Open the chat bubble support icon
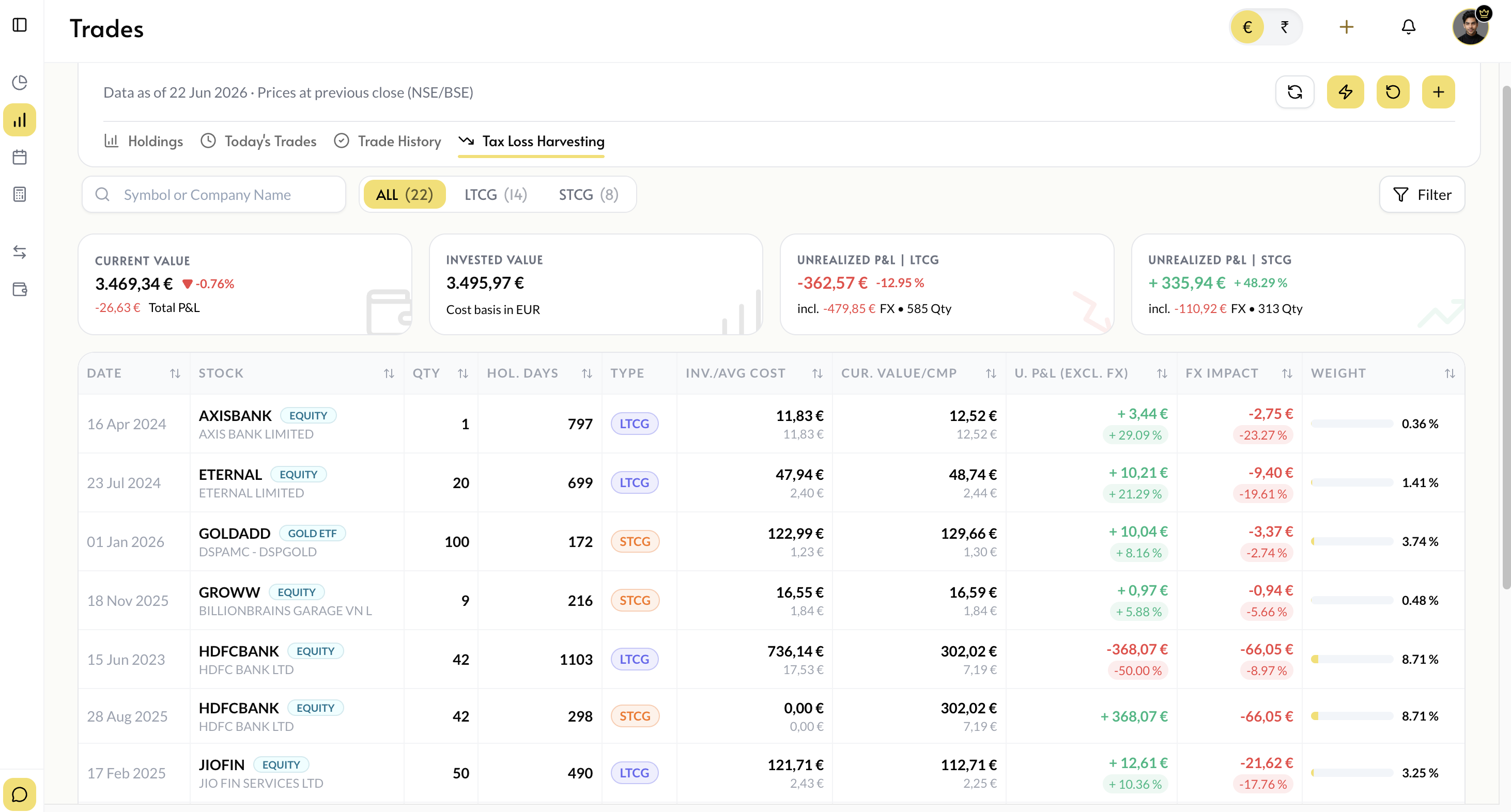The image size is (1511, 812). click(20, 794)
